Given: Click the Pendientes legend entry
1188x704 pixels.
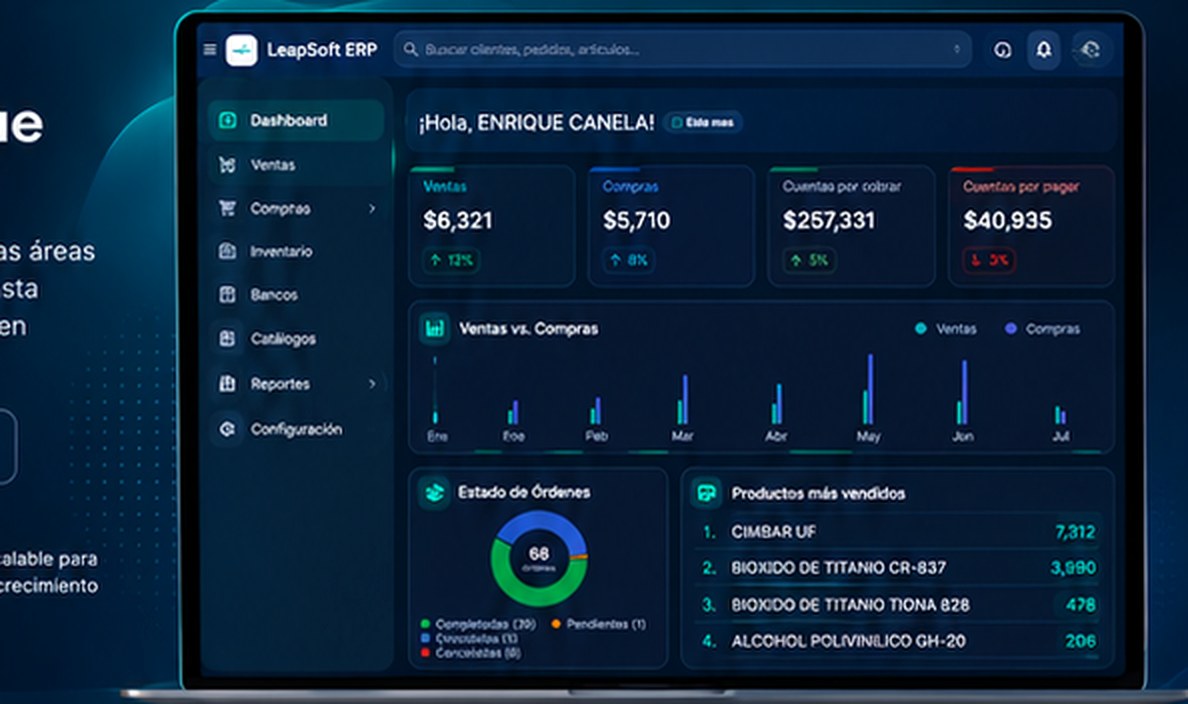Looking at the screenshot, I should 599,624.
